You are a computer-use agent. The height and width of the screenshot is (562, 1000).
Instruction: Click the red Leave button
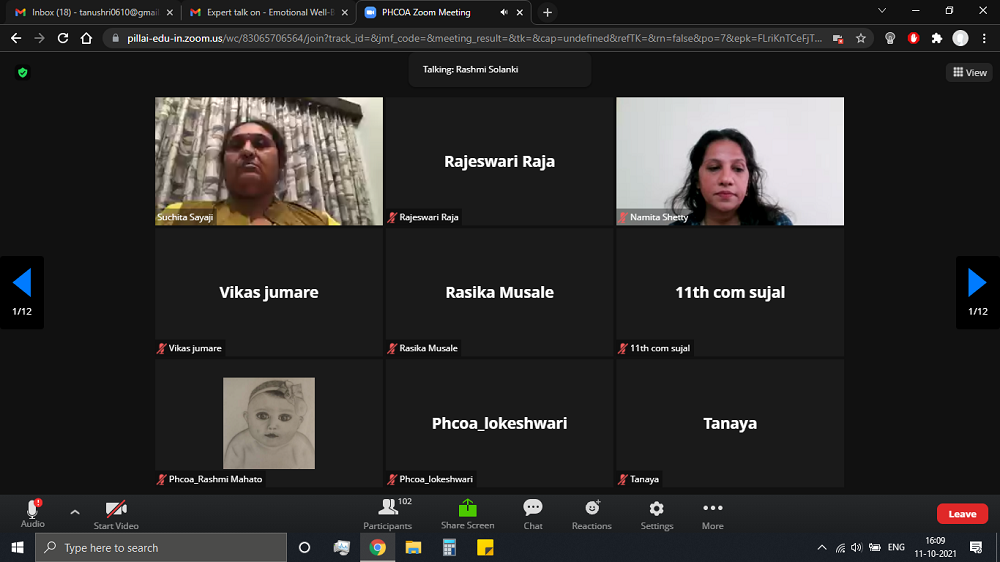click(x=962, y=514)
